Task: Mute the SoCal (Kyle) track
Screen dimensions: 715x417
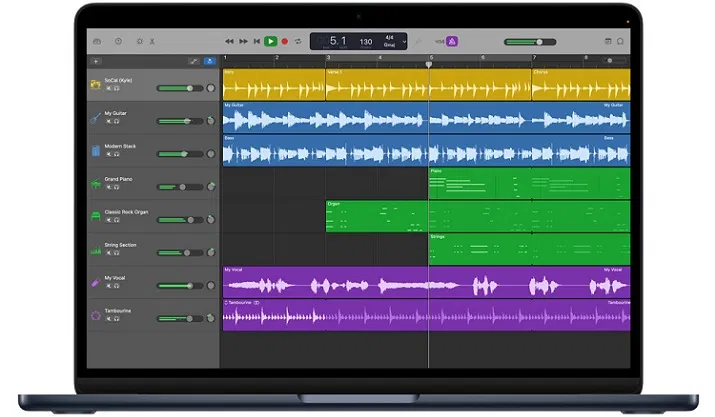Action: pos(109,89)
